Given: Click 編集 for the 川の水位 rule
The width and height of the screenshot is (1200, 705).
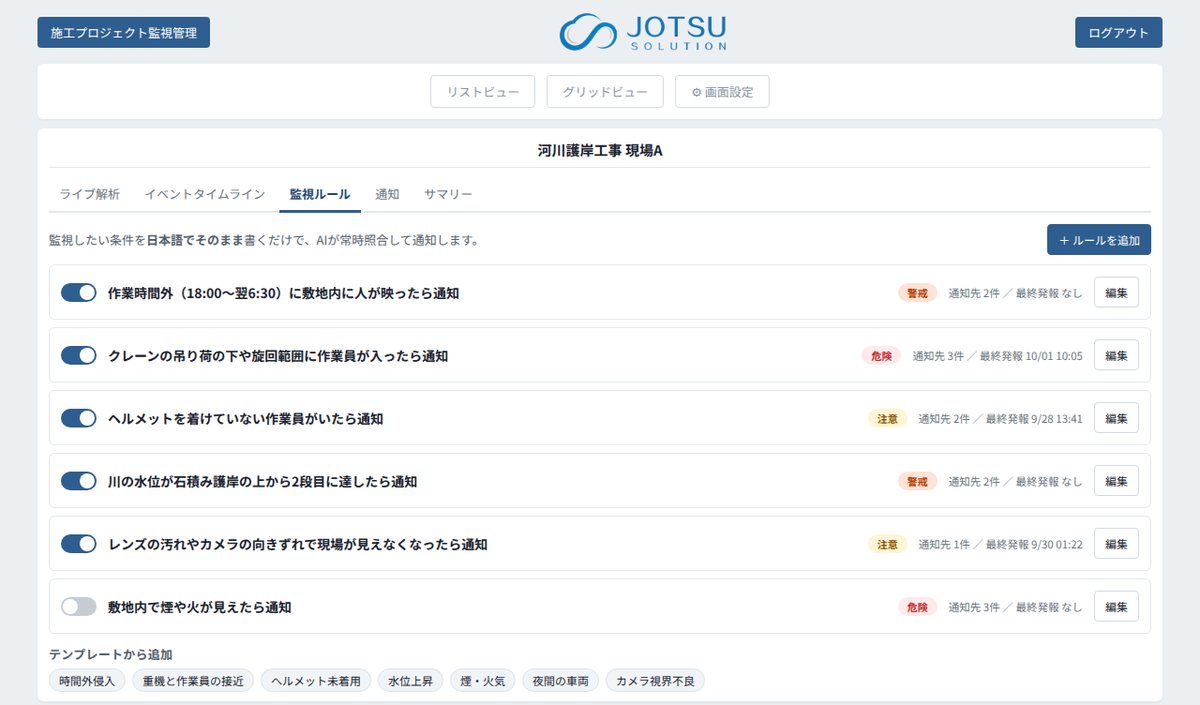Looking at the screenshot, I should (x=1116, y=481).
